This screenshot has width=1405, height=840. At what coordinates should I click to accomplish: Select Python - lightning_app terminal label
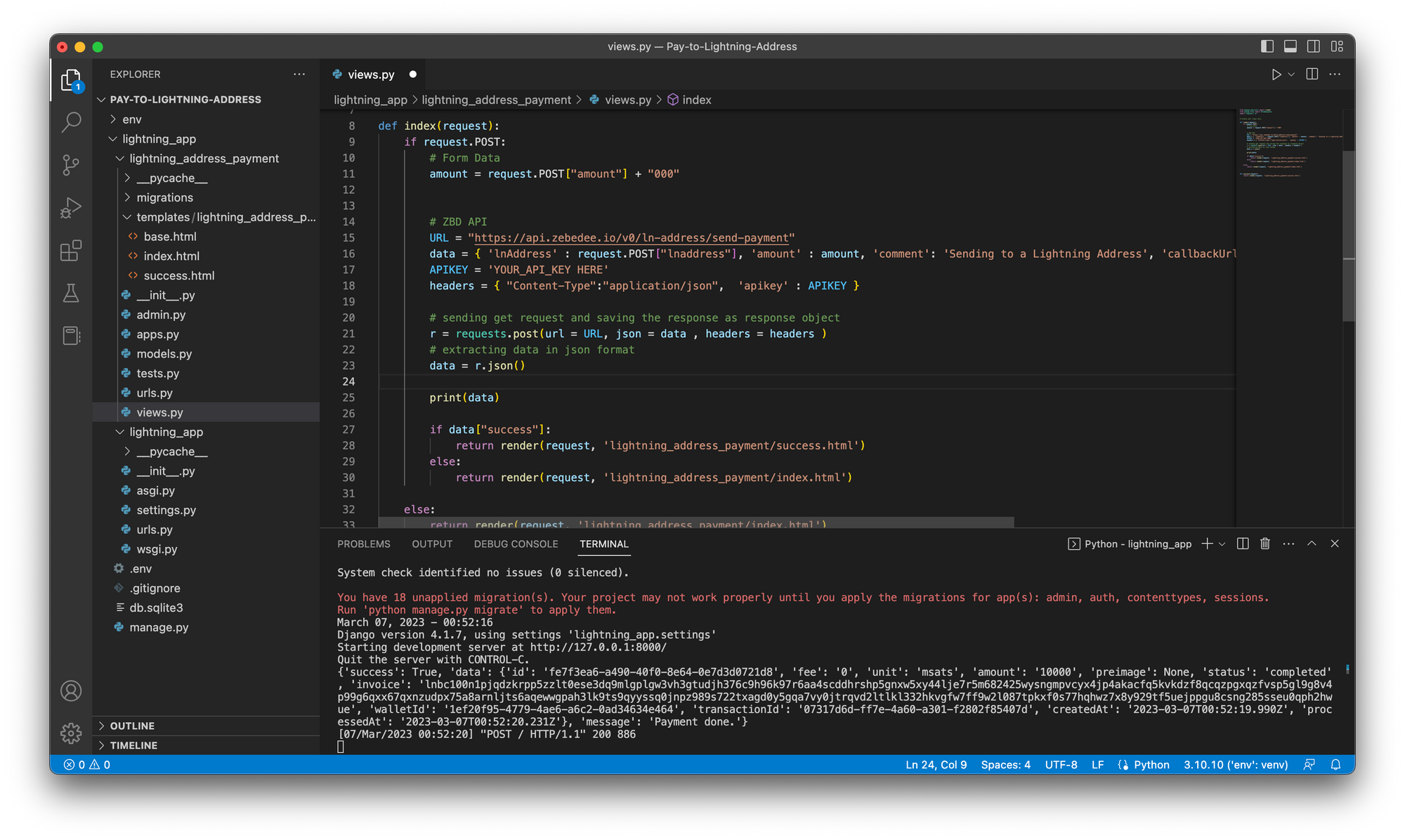pyautogui.click(x=1130, y=544)
